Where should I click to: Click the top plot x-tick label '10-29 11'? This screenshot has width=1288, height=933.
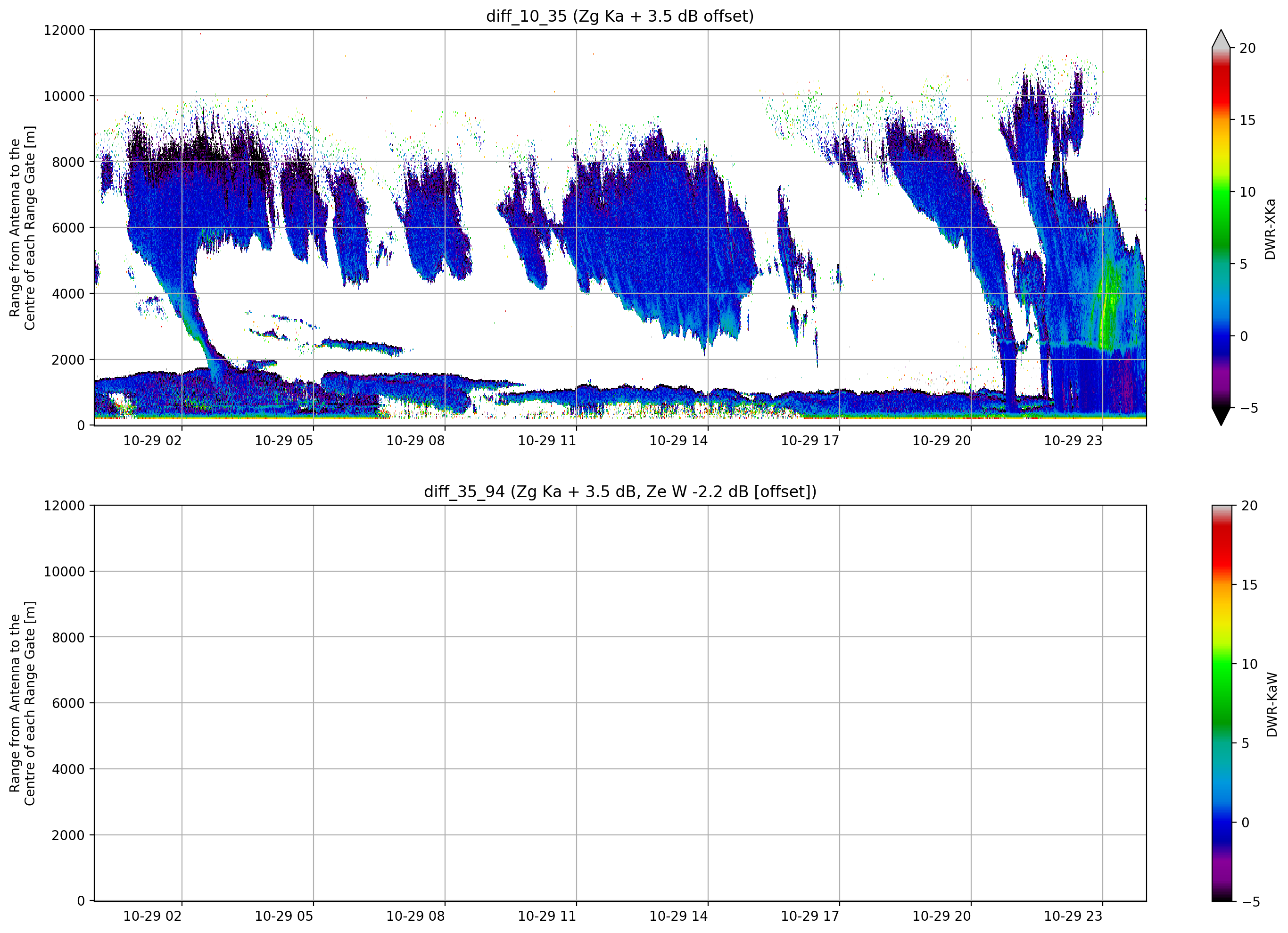click(x=547, y=441)
